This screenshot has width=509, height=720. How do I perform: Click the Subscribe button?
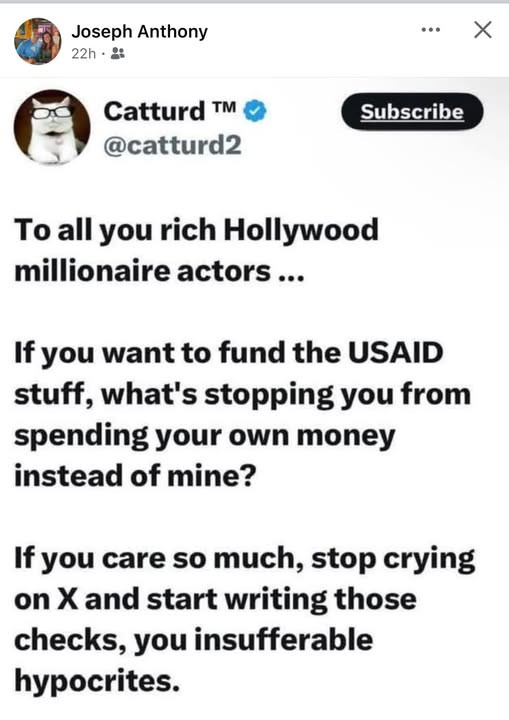tap(412, 112)
